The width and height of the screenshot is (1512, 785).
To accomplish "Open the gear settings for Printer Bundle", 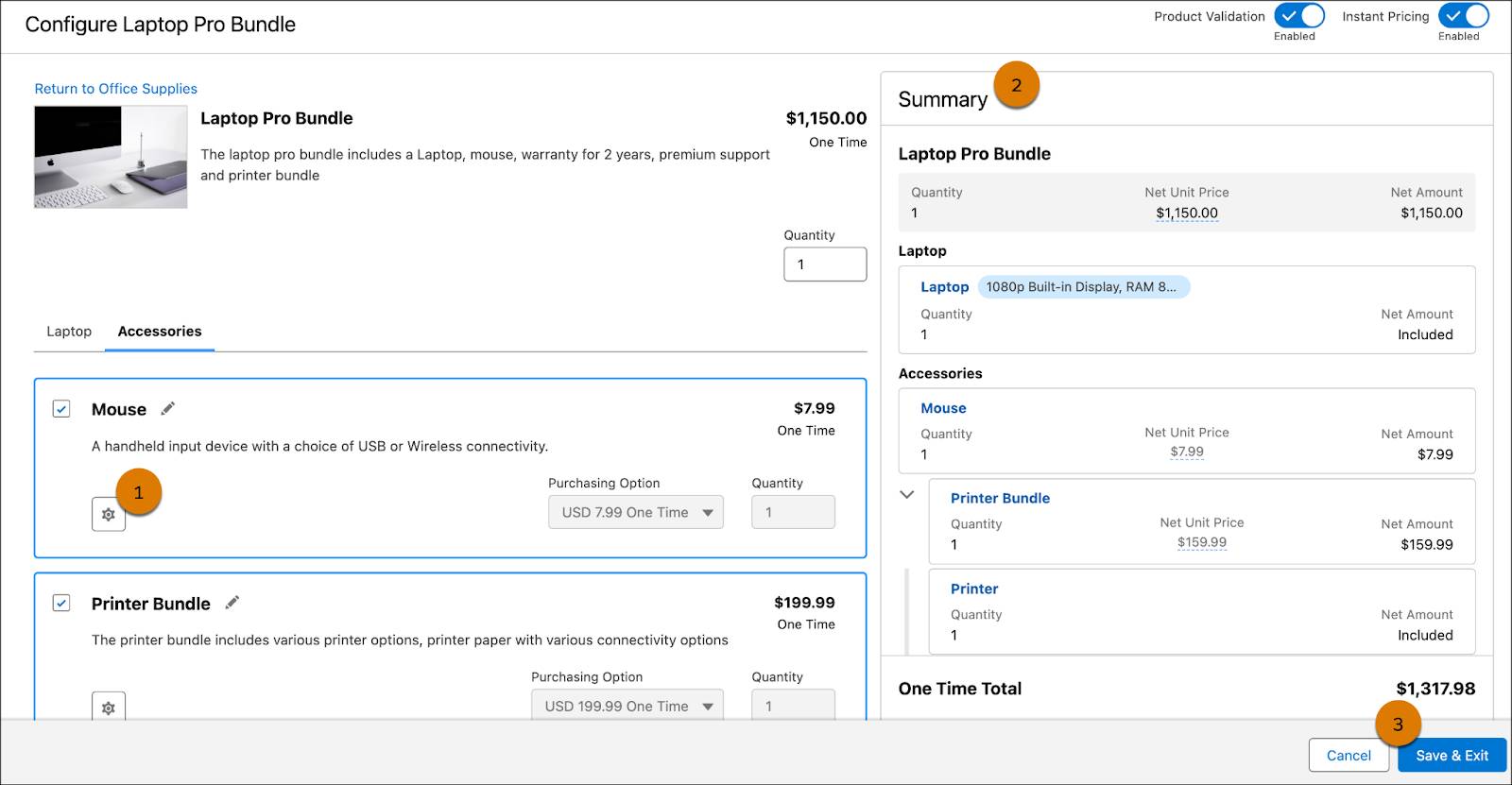I will click(109, 708).
